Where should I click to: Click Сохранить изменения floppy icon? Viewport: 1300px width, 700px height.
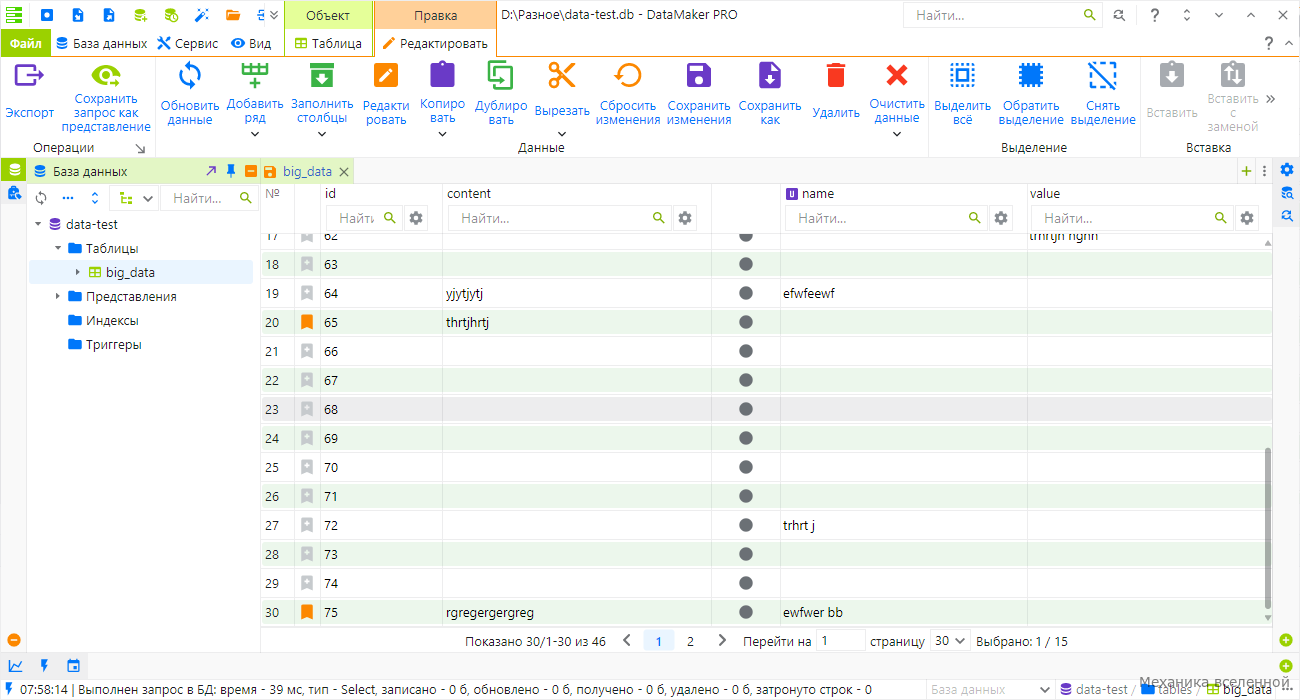pos(699,75)
